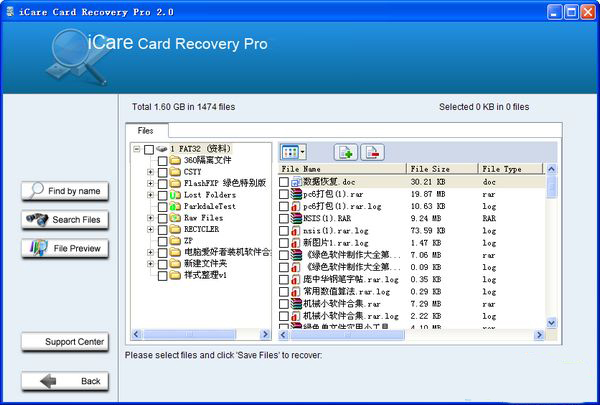Tick the NSIS(1).RAR file checkbox
600x405 pixels.
284,219
